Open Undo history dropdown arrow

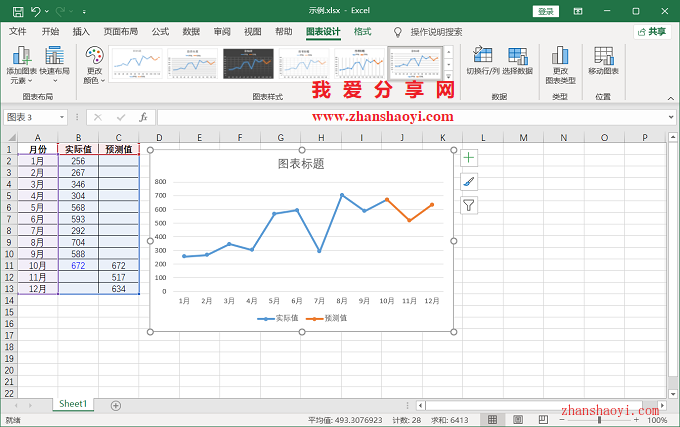click(x=47, y=11)
